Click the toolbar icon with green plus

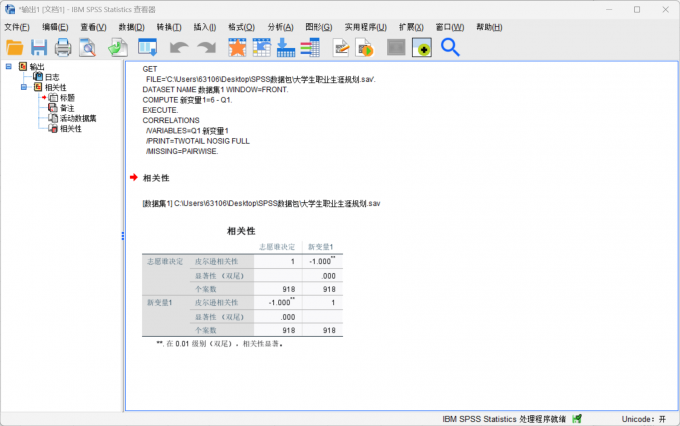point(422,47)
